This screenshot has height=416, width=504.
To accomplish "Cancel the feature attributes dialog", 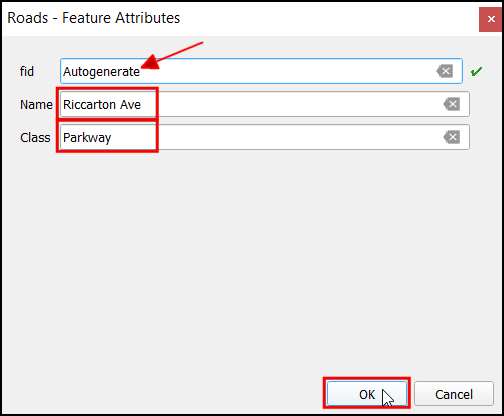I will (x=454, y=394).
